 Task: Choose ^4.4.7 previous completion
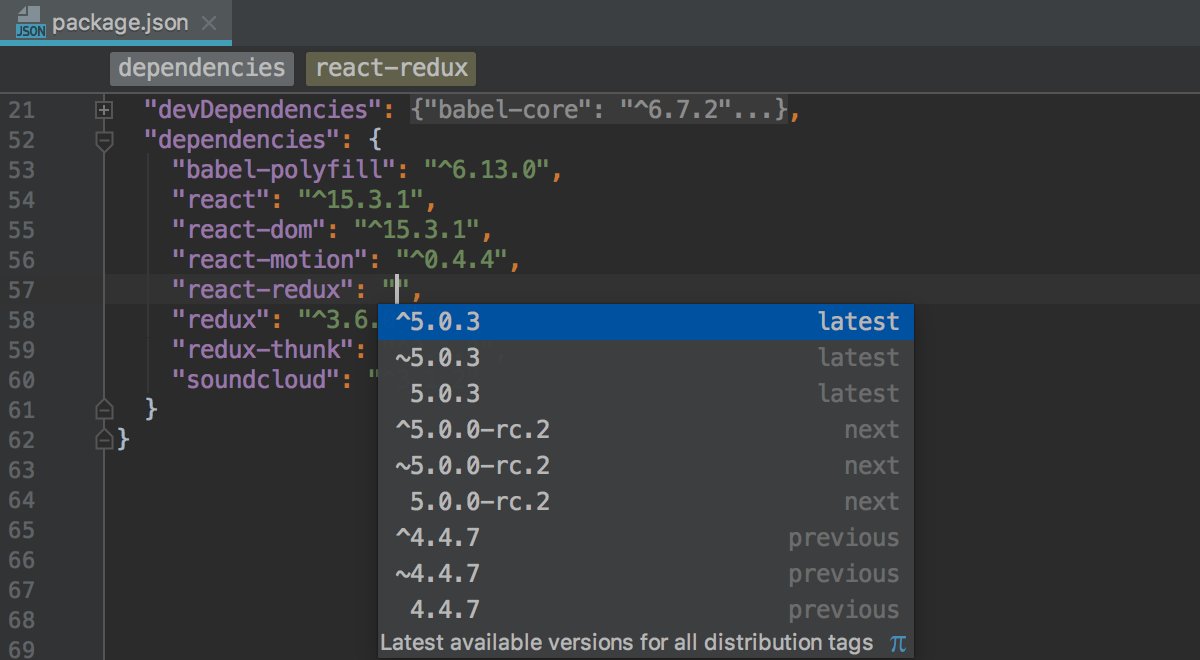645,538
